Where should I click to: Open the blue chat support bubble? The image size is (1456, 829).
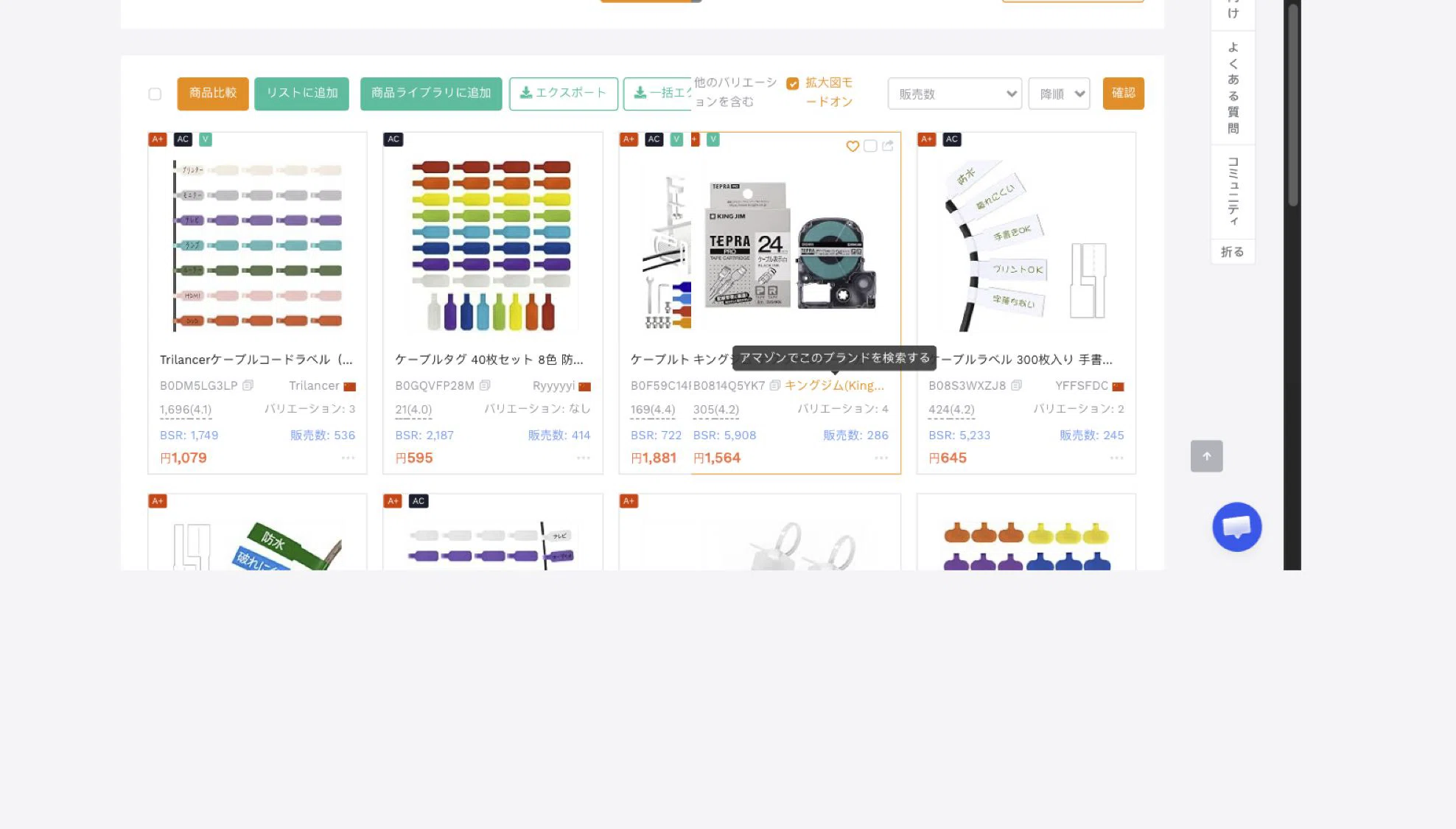click(x=1237, y=527)
